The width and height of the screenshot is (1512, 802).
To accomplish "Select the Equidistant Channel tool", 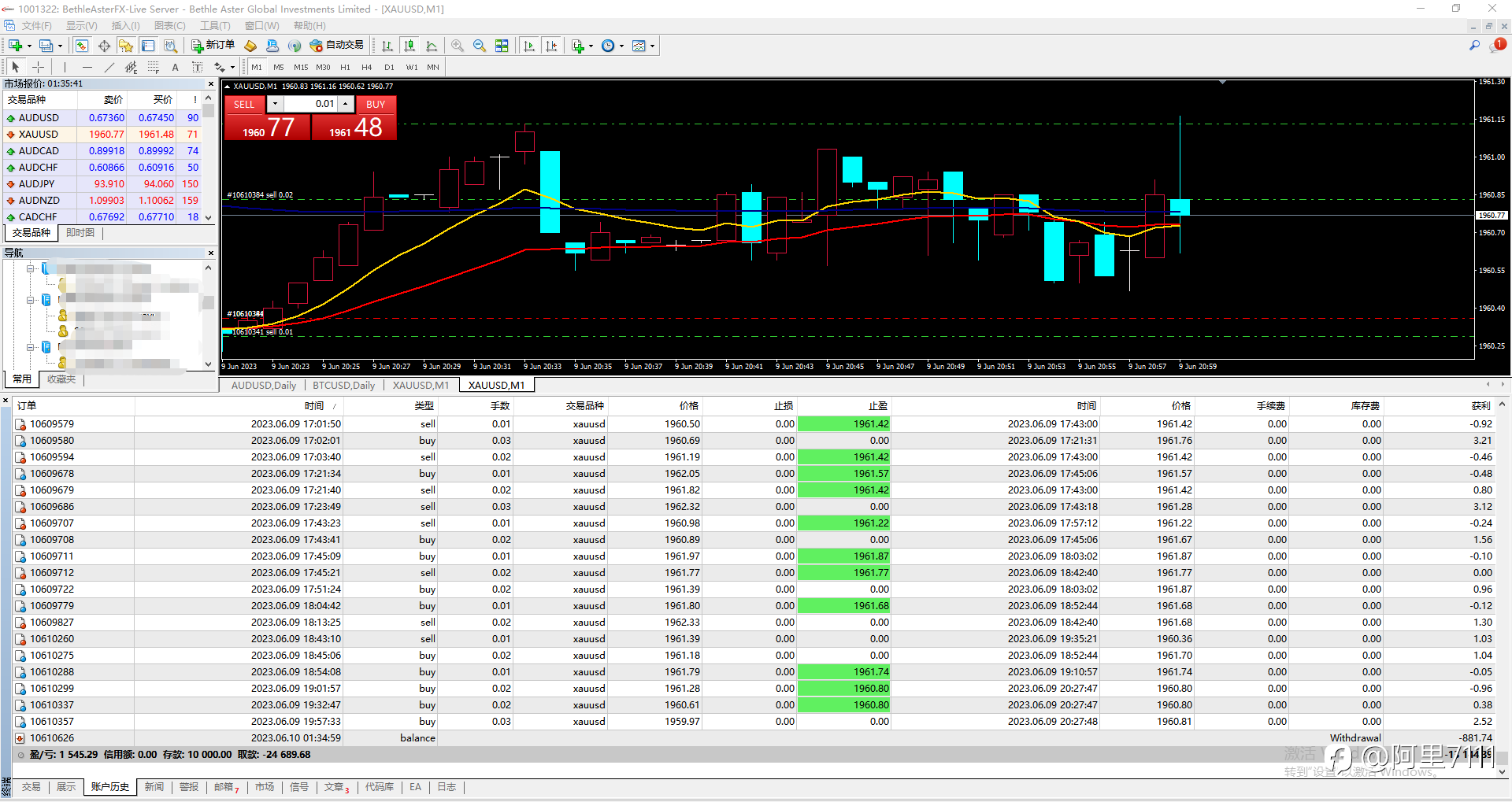I will (x=132, y=67).
